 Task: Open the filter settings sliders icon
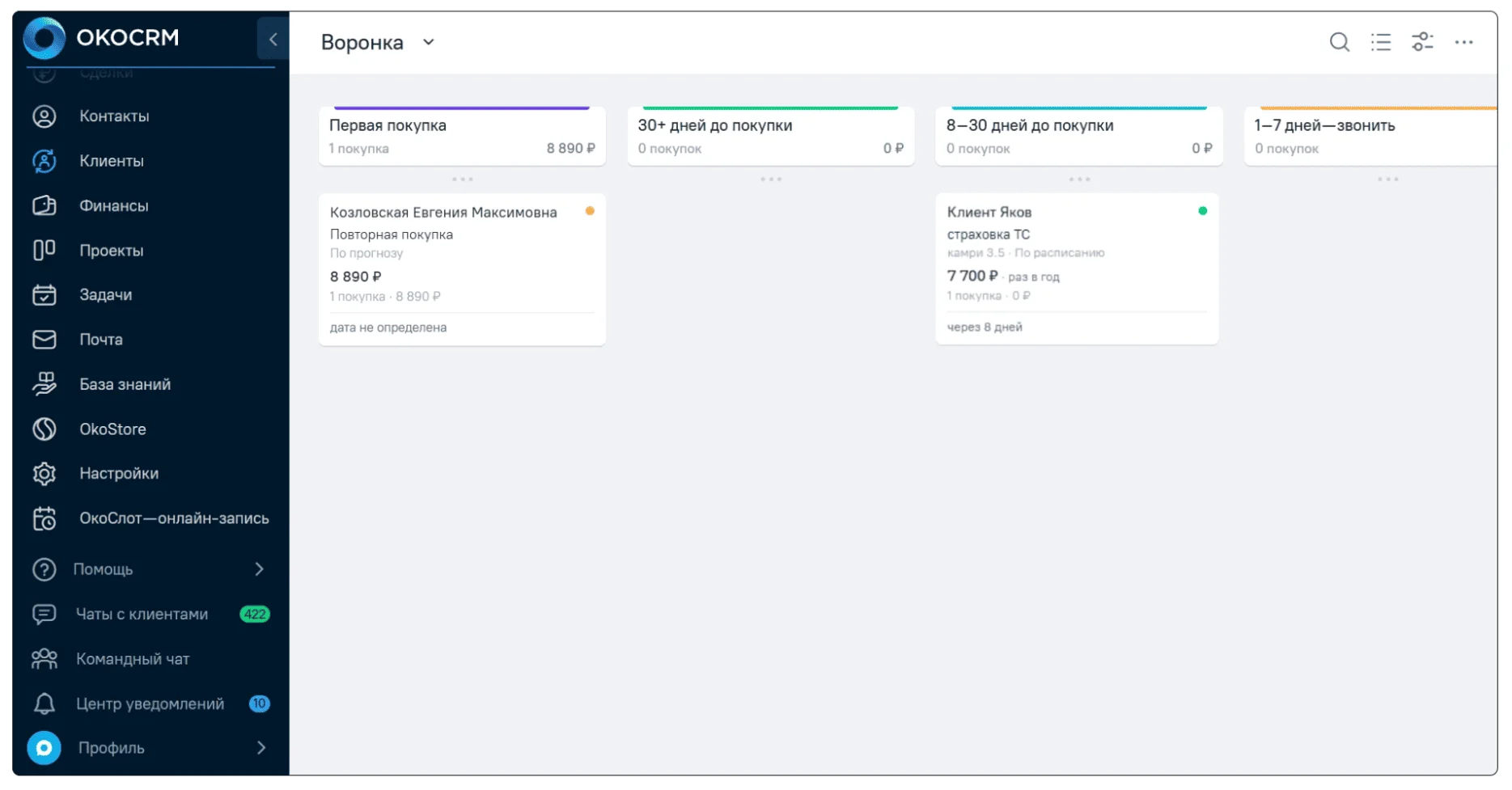pyautogui.click(x=1422, y=42)
